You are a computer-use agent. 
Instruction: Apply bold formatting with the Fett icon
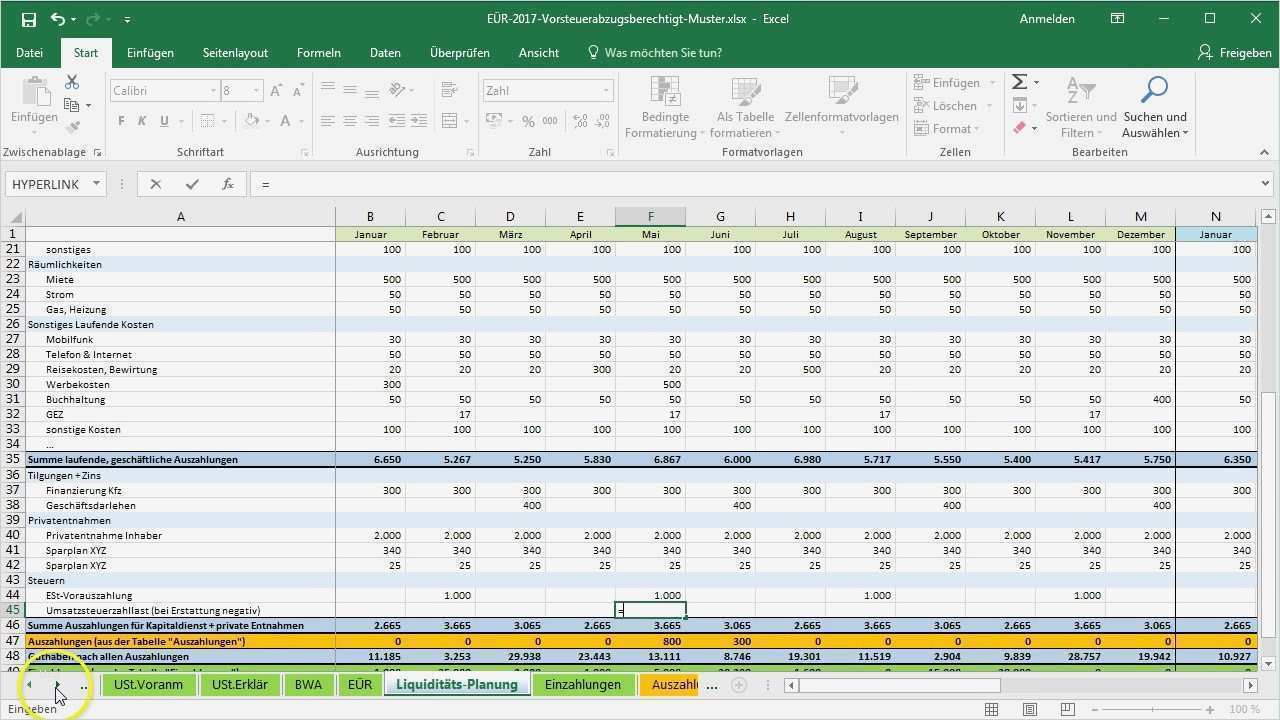tap(121, 120)
